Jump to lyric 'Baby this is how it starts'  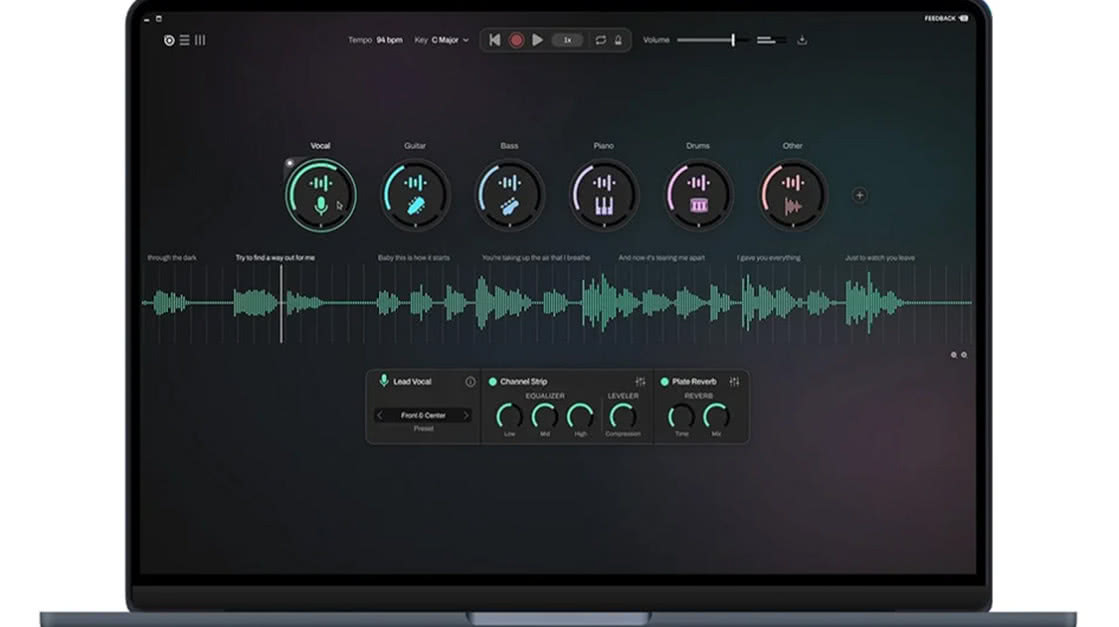click(x=414, y=258)
